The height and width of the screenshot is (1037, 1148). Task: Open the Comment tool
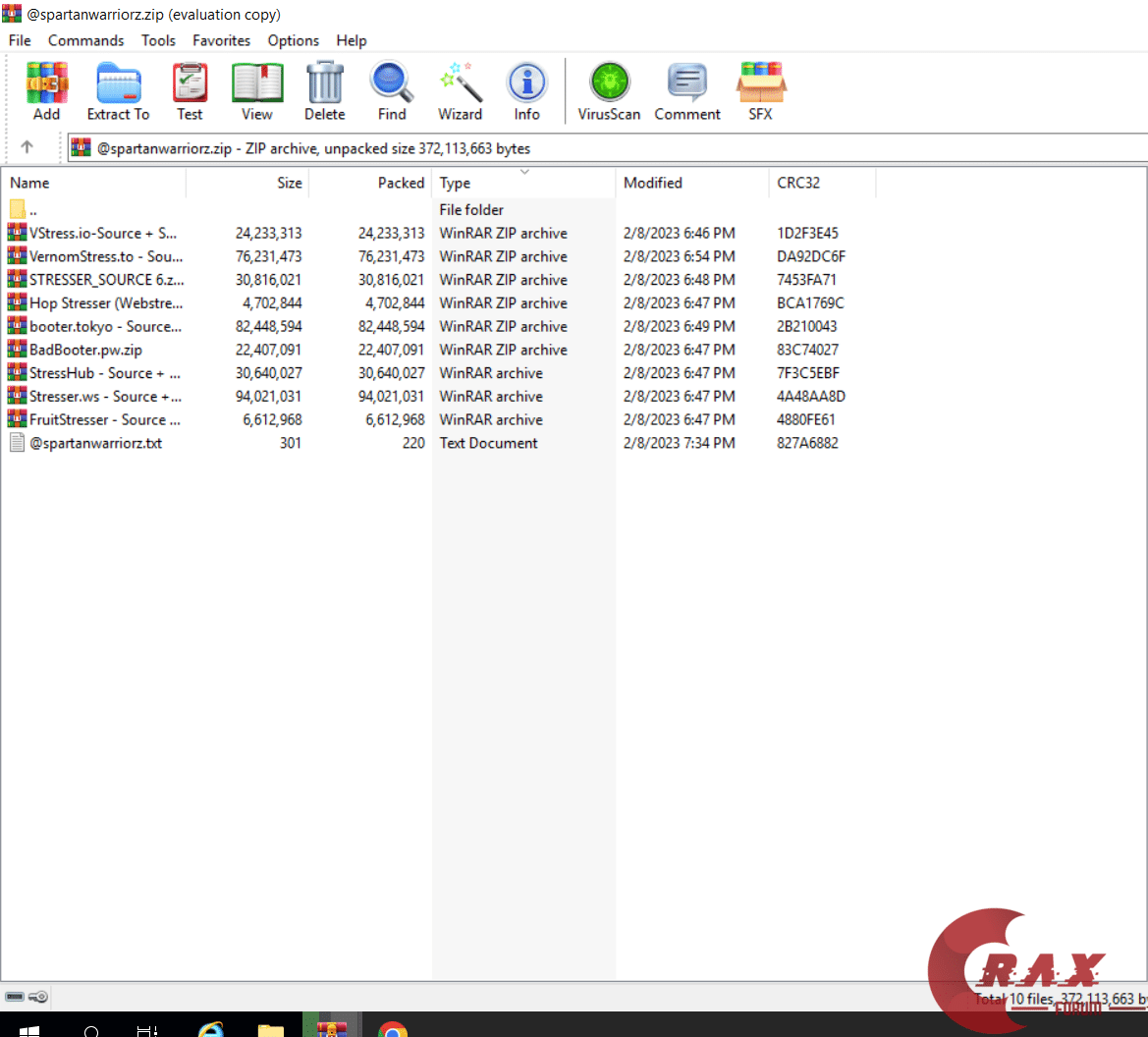tap(686, 90)
